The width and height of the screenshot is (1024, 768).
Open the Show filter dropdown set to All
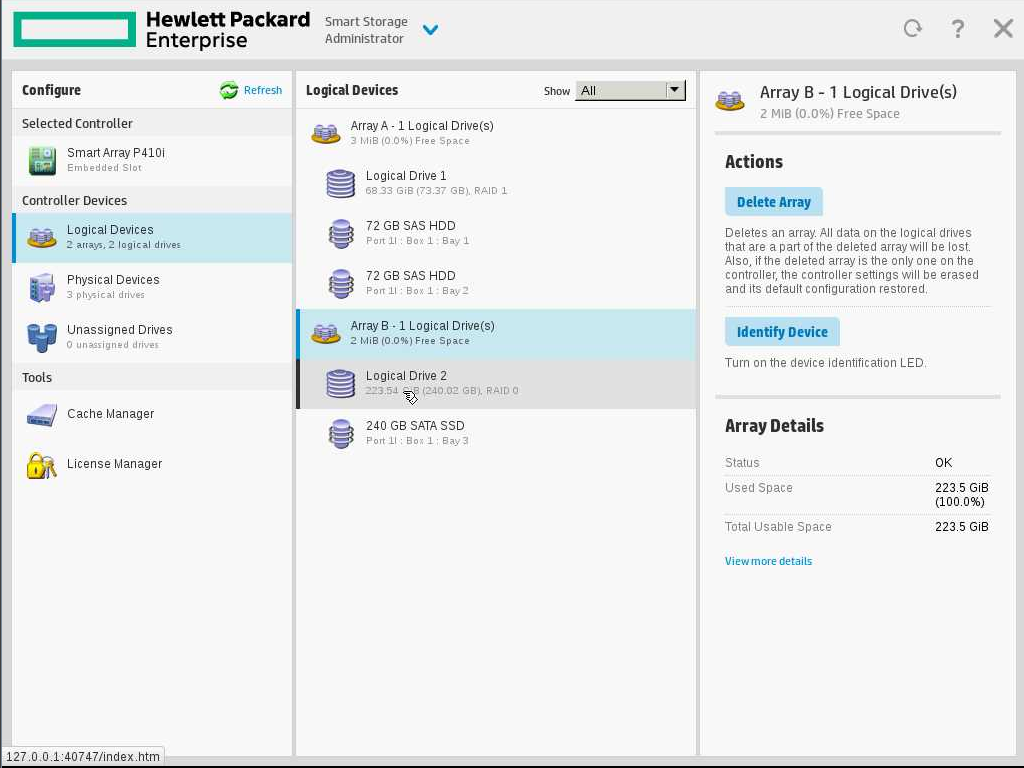click(x=630, y=91)
